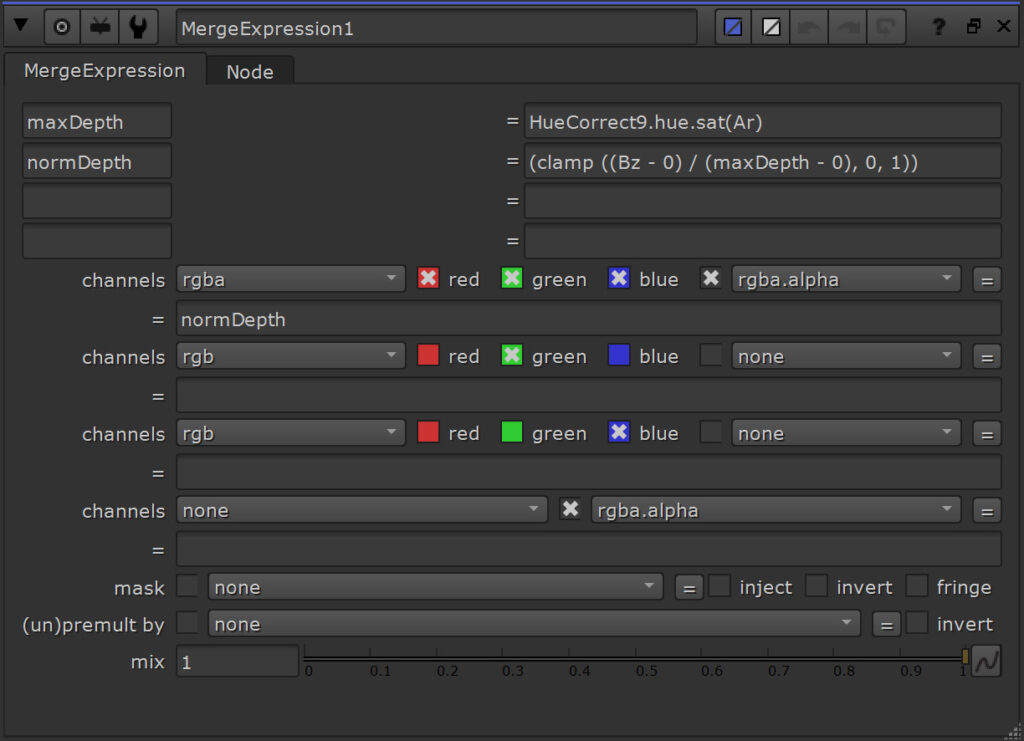This screenshot has width=1024, height=741.
Task: Toggle checked green box in second channels row
Action: click(x=512, y=355)
